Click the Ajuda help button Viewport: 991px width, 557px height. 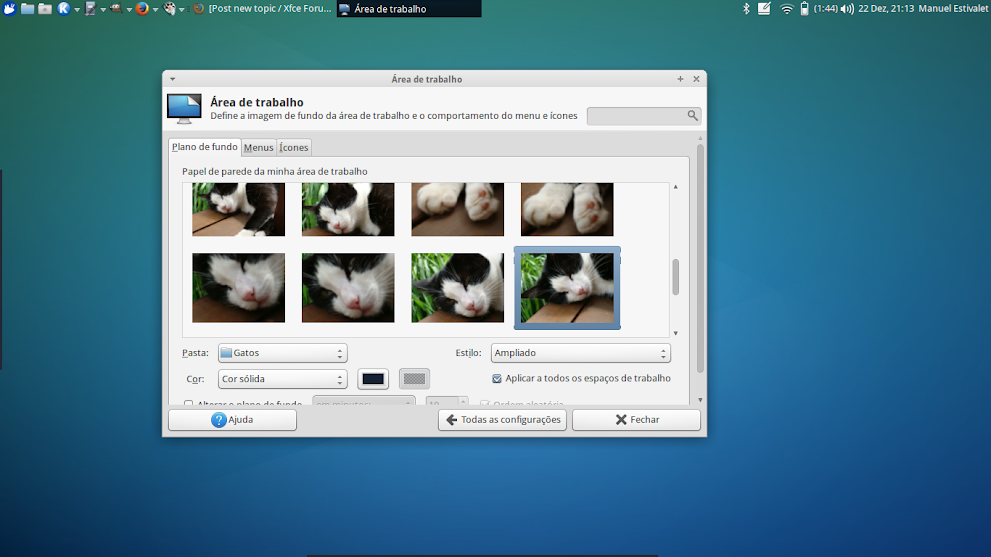point(232,420)
